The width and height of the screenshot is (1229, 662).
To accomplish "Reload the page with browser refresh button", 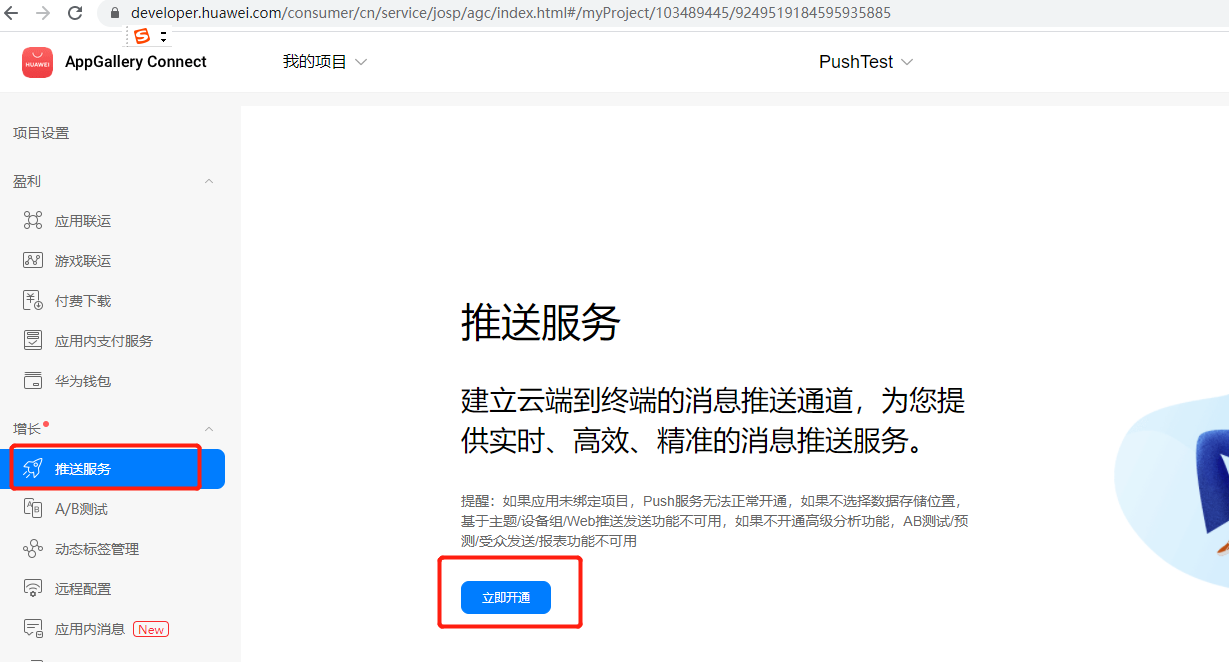I will click(75, 13).
